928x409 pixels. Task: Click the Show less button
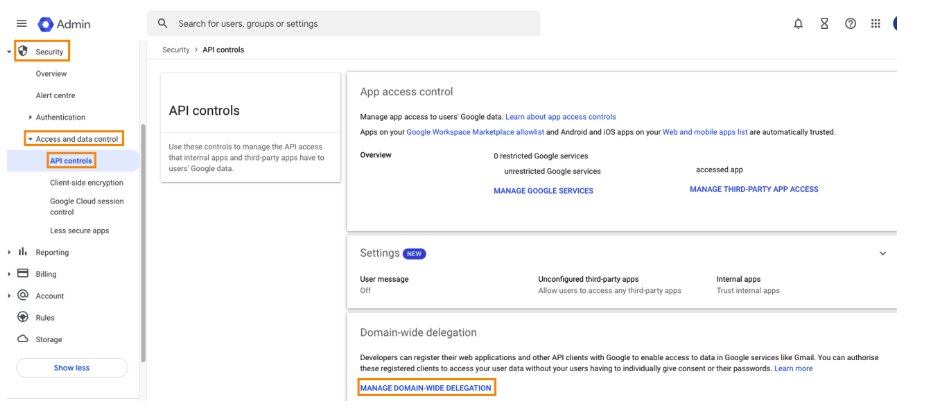[72, 368]
